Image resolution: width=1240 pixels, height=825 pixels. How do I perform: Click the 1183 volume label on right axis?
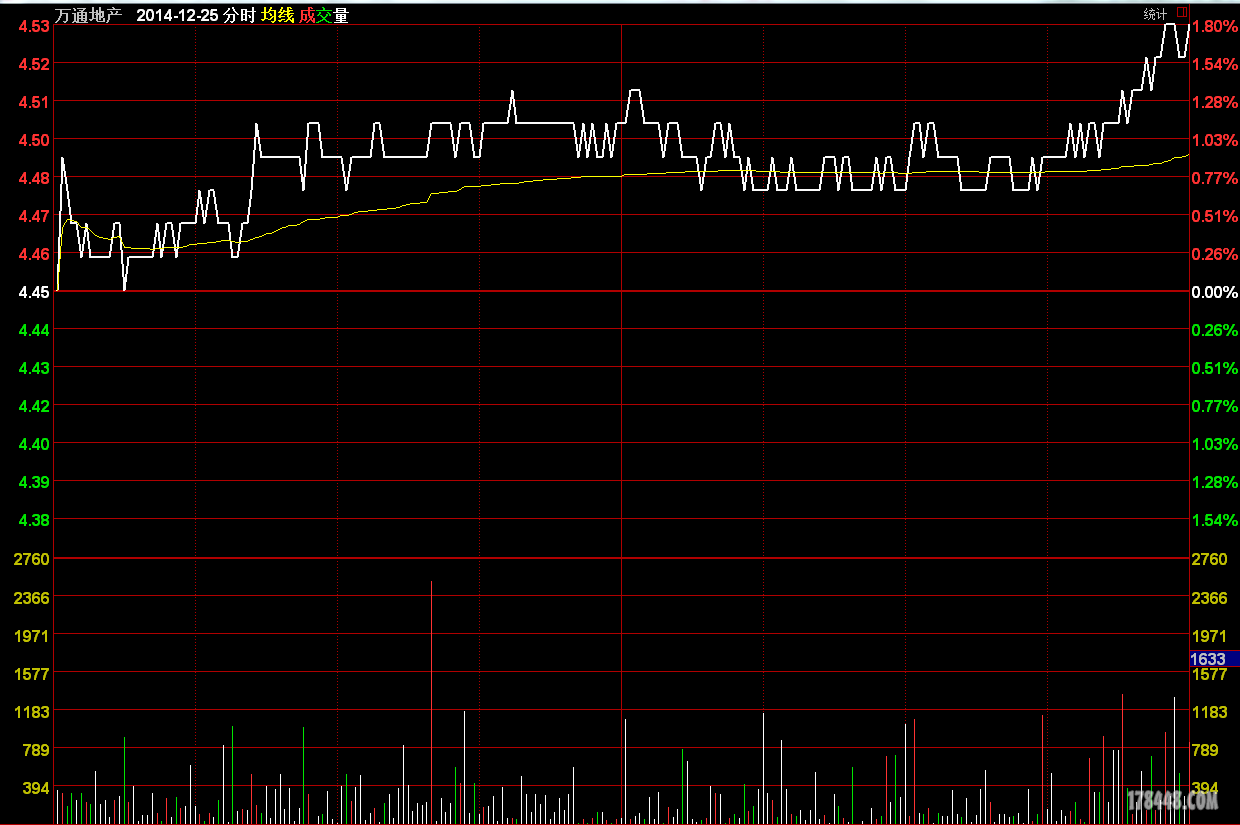click(x=1210, y=712)
